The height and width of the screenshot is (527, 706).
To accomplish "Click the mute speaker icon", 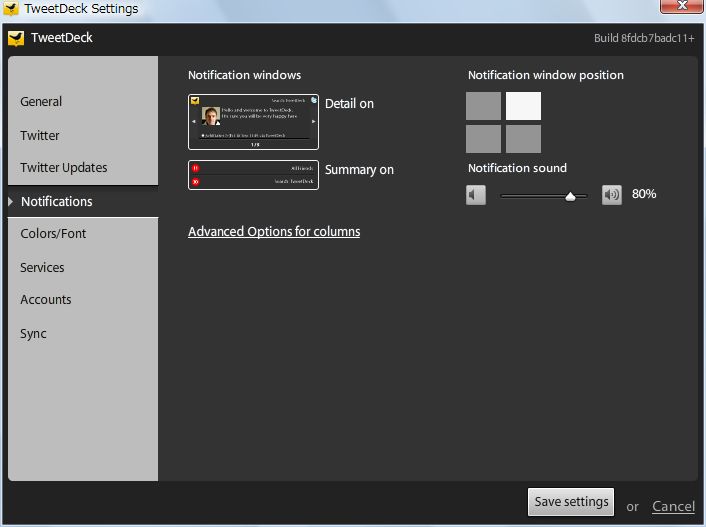I will [x=476, y=195].
